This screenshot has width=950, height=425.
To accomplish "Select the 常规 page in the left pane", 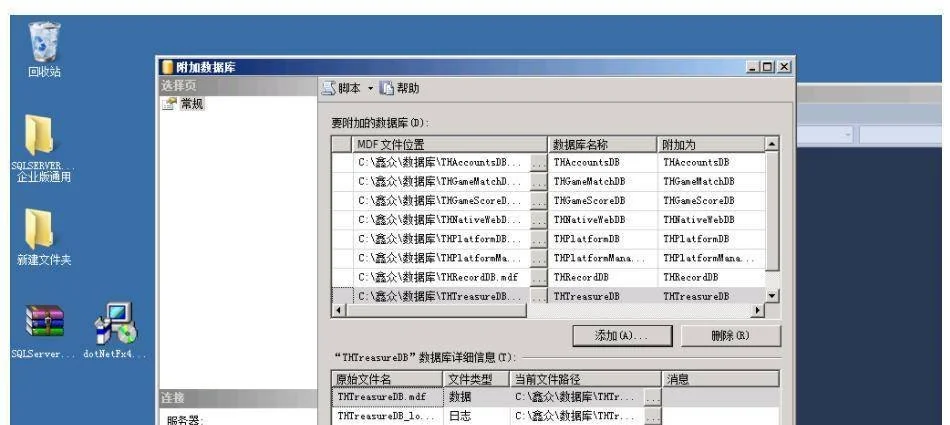I will point(190,104).
